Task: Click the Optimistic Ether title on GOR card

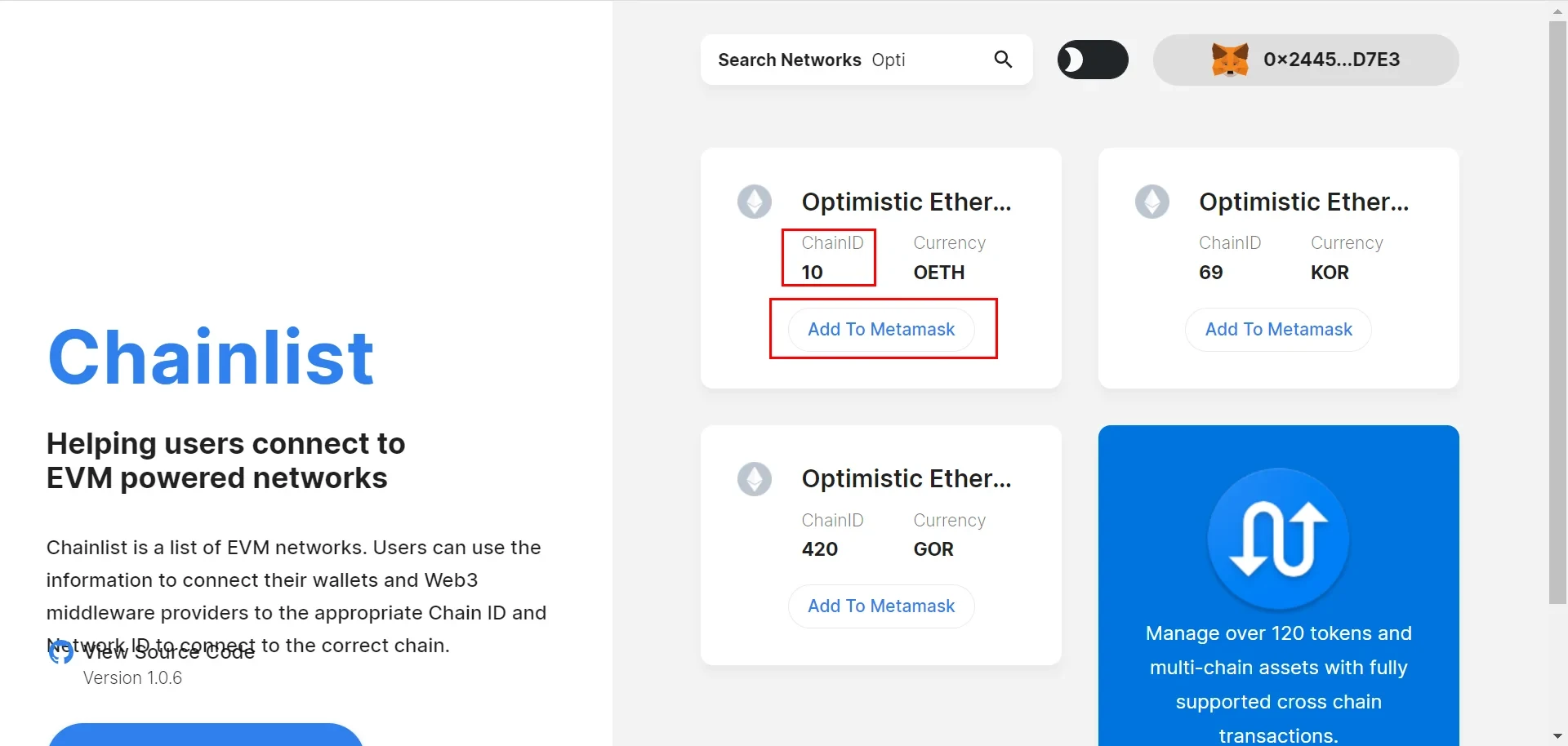Action: point(906,479)
